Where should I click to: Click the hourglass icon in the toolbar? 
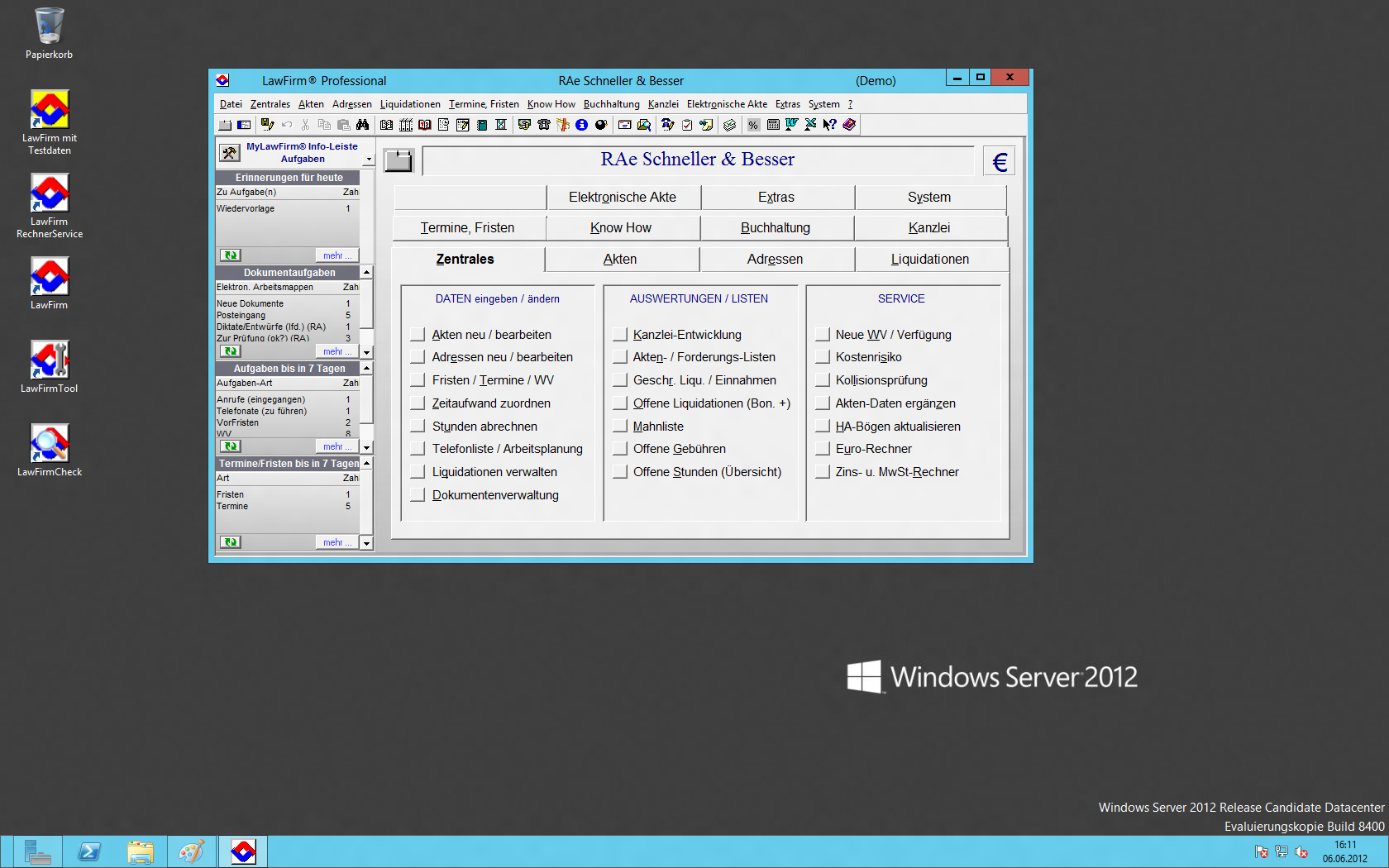[x=501, y=125]
